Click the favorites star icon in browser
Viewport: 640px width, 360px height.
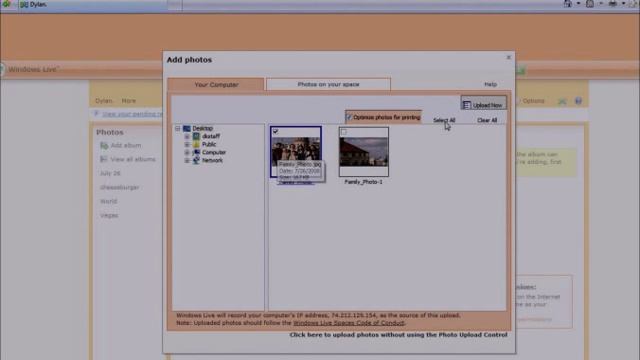(6, 4)
